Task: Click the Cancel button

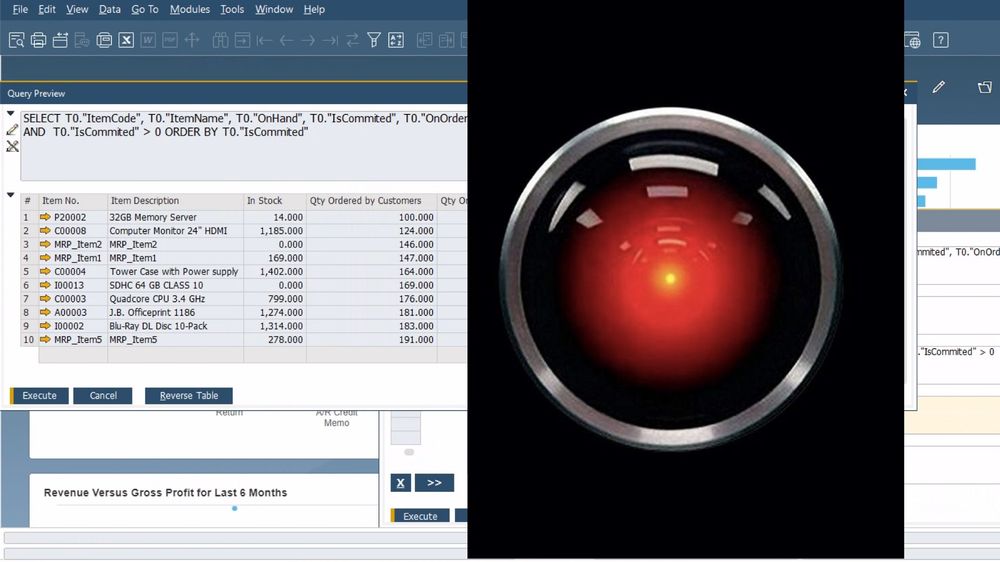Action: pyautogui.click(x=103, y=396)
